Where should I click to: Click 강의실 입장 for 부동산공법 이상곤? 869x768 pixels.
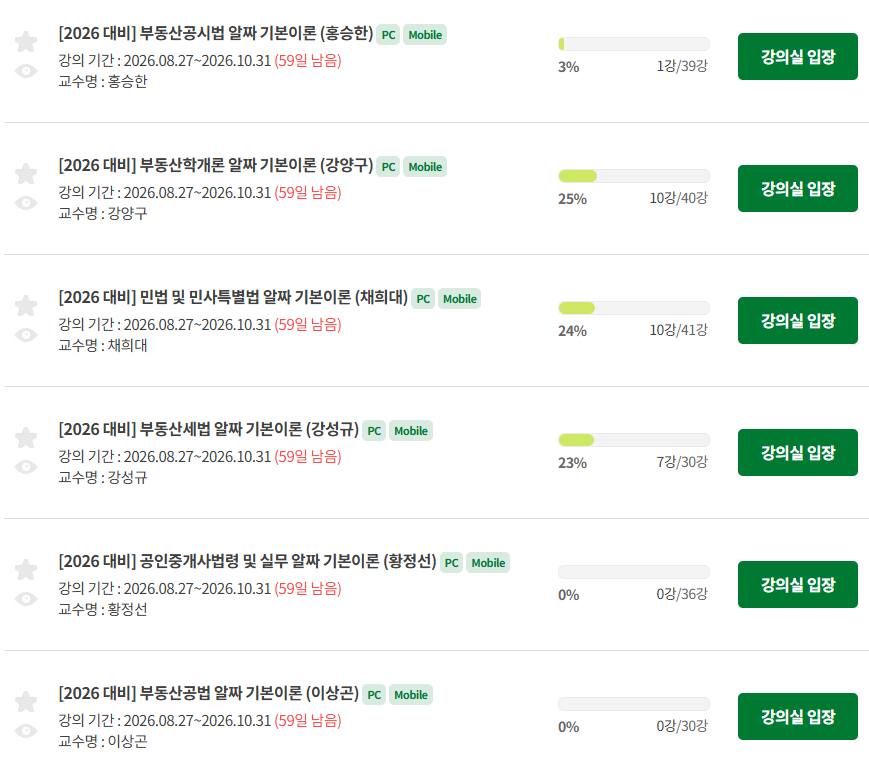[798, 716]
